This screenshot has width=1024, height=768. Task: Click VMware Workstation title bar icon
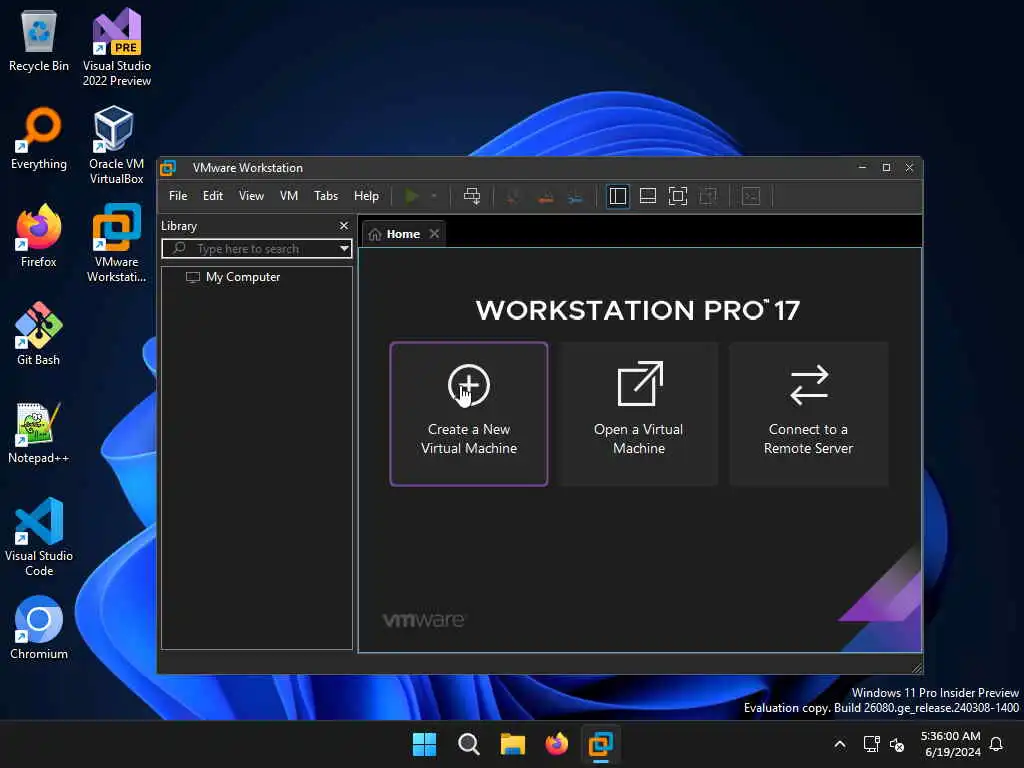click(168, 168)
